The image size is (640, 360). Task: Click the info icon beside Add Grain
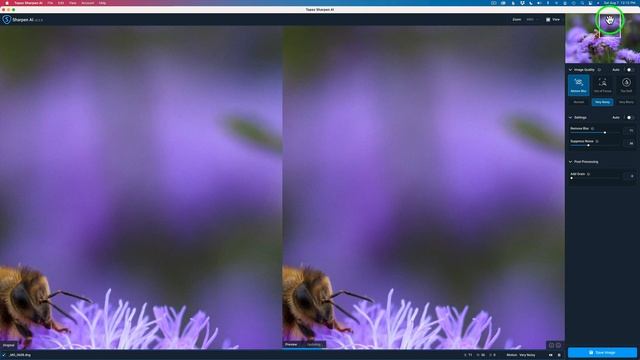(x=589, y=174)
